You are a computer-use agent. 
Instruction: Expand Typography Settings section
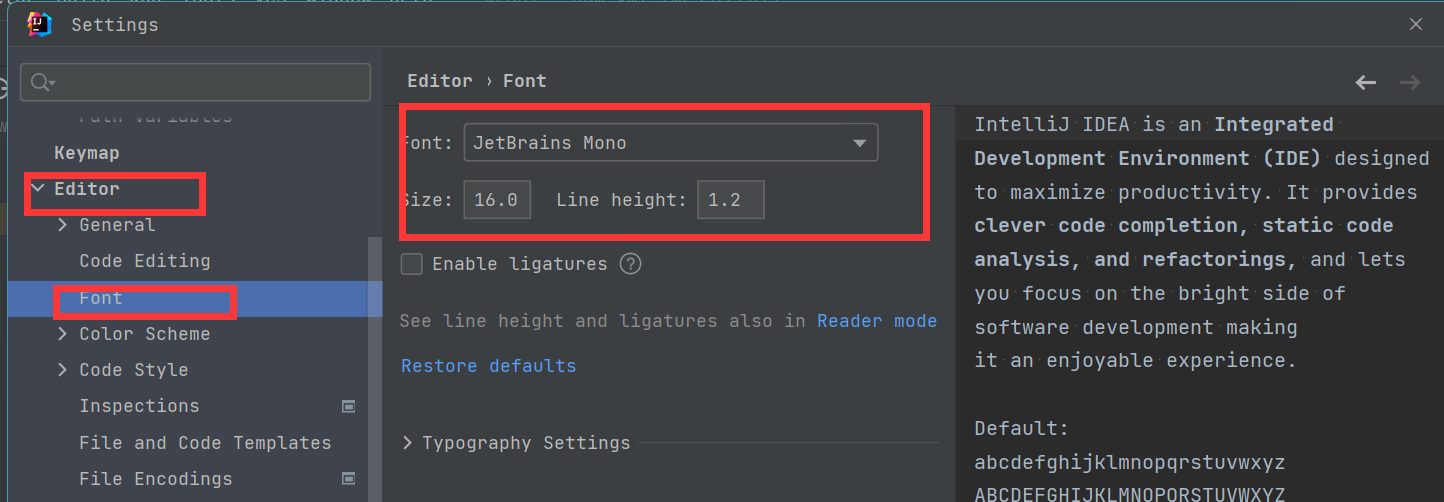[x=407, y=442]
